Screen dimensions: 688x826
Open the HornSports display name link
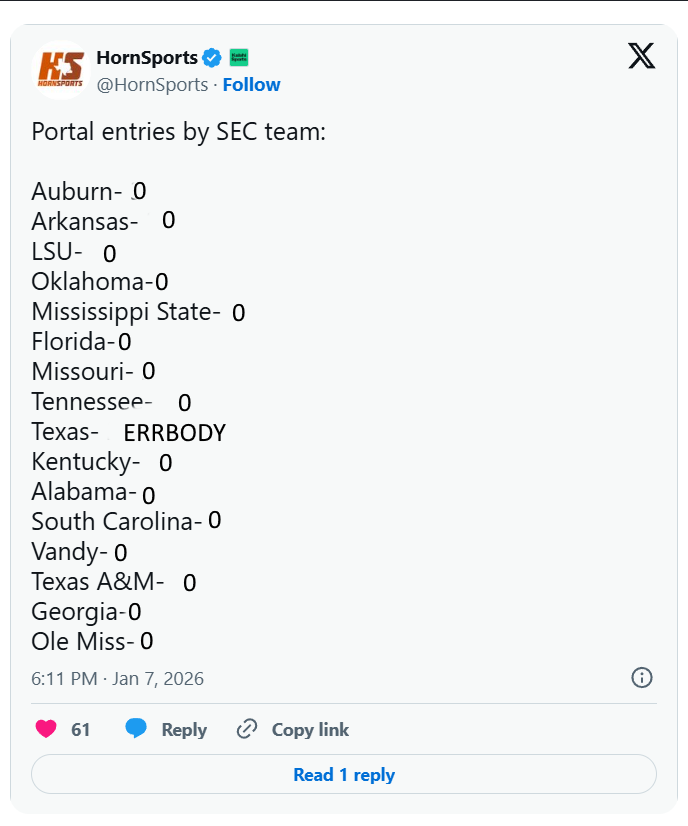(x=146, y=57)
